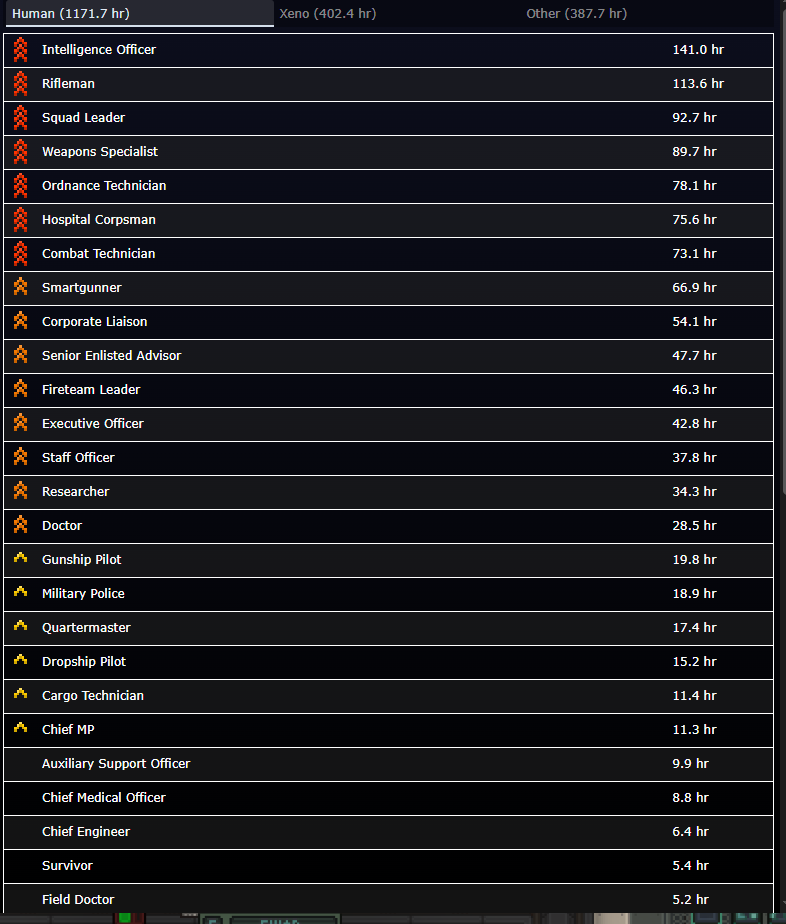Click the Auxiliary Support Officer entry
The width and height of the screenshot is (786, 924).
pos(116,764)
